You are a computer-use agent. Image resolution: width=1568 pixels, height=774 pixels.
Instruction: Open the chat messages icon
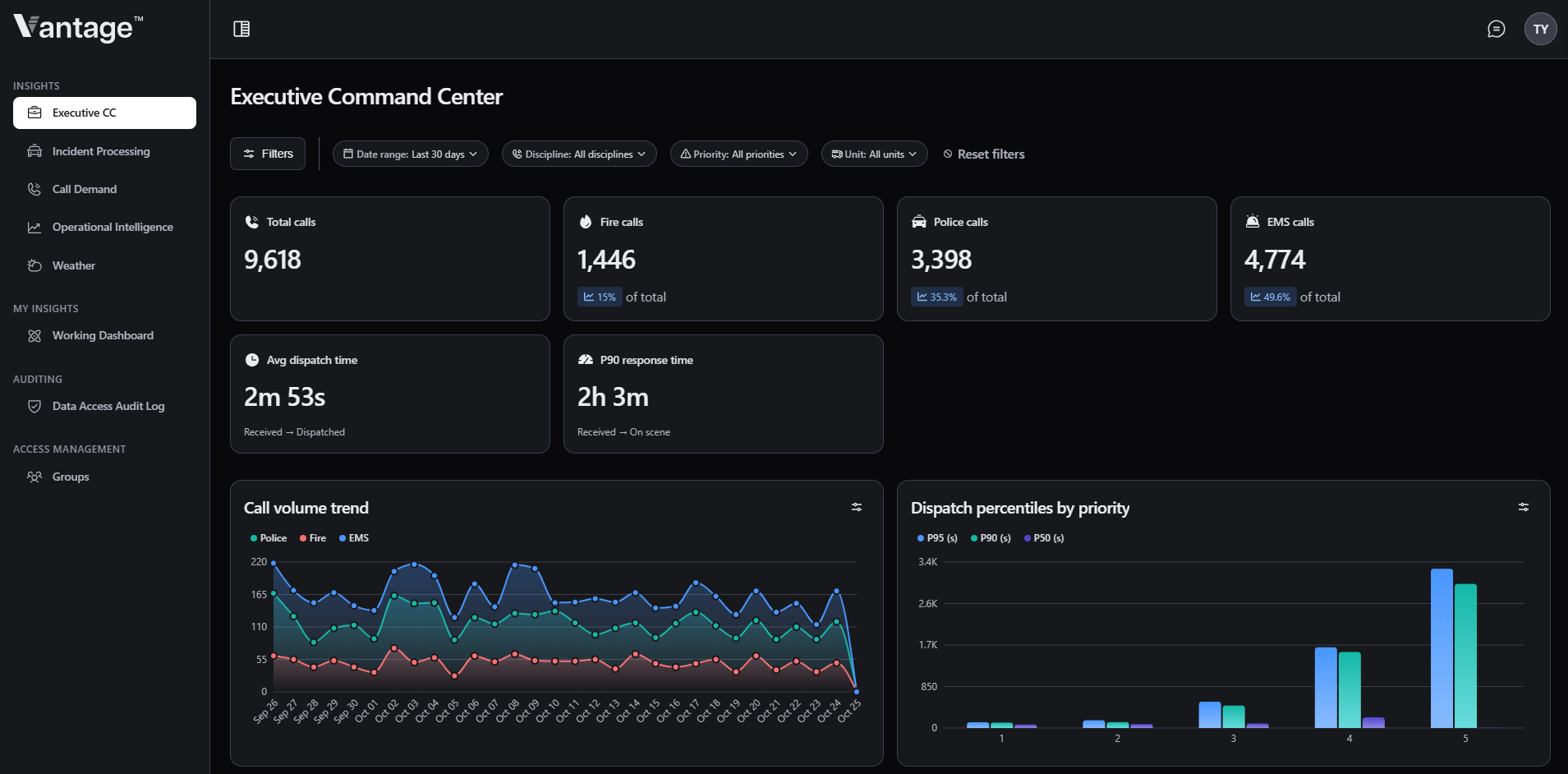(x=1497, y=29)
